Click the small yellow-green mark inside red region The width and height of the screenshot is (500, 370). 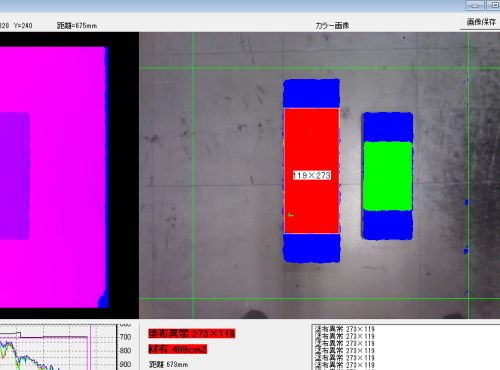[x=291, y=215]
